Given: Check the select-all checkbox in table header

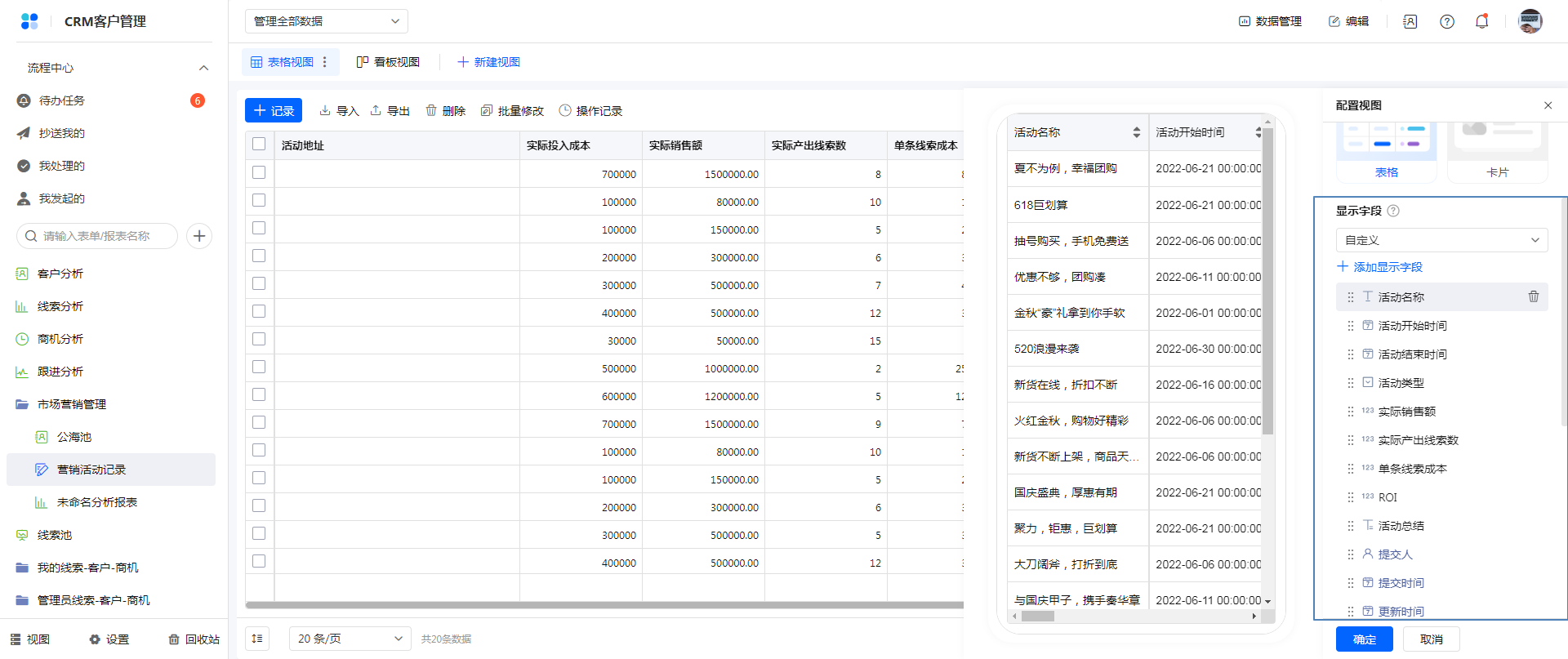Looking at the screenshot, I should tap(259, 145).
